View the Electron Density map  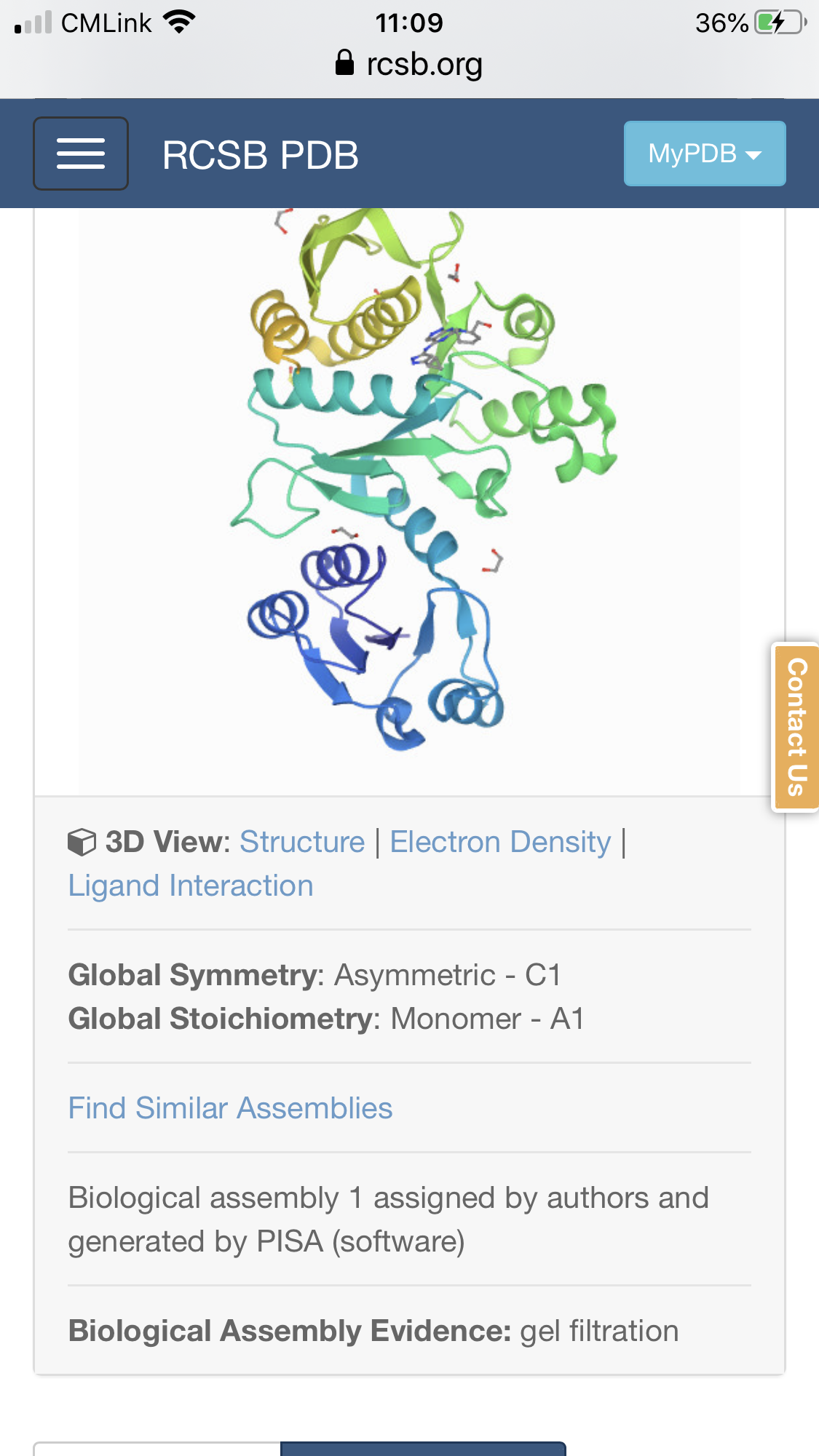click(500, 841)
